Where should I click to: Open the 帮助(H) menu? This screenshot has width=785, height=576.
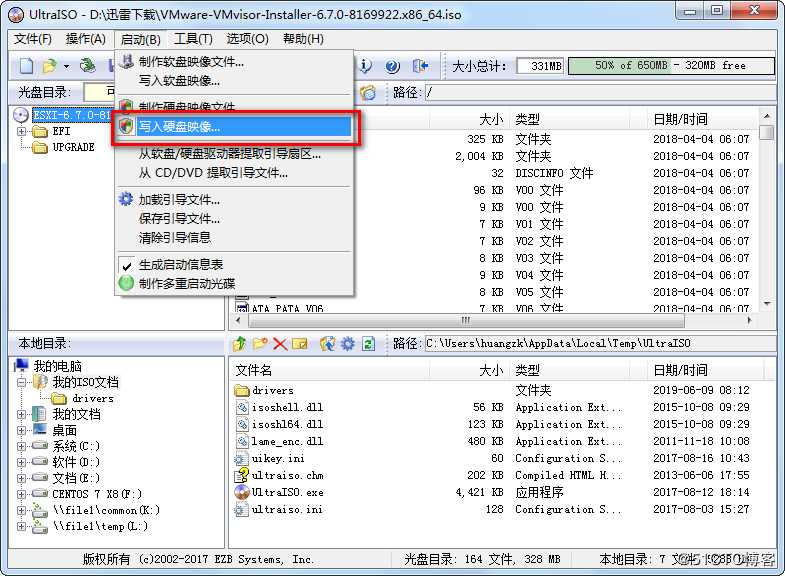coord(303,39)
